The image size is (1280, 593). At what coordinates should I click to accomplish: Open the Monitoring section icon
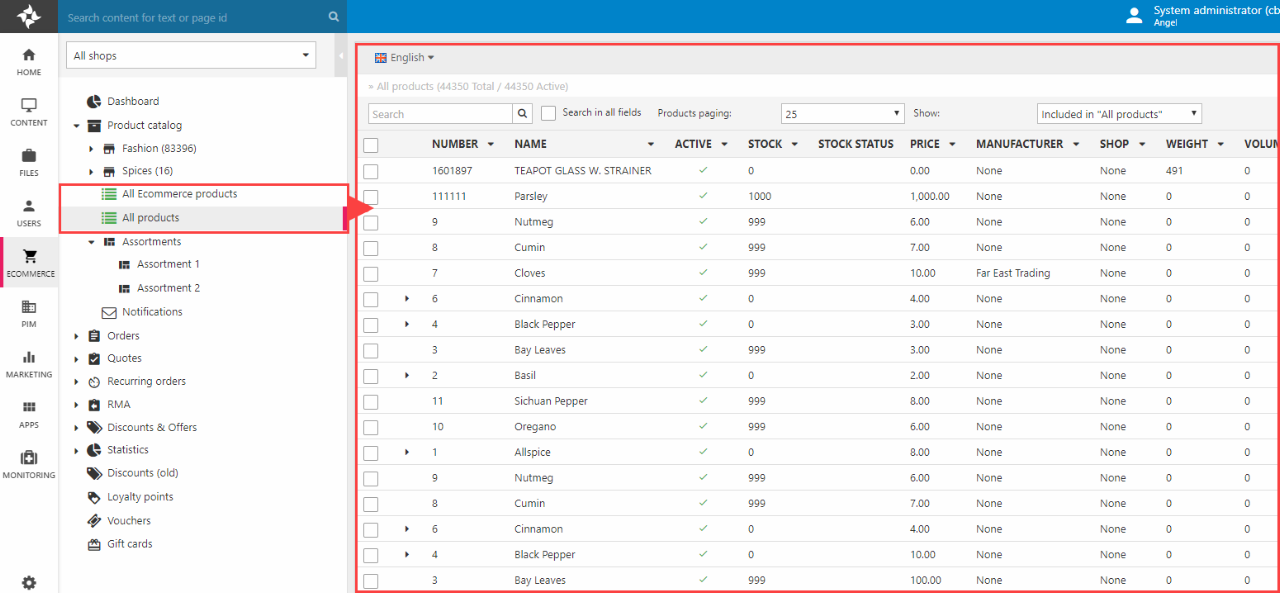coord(29,463)
